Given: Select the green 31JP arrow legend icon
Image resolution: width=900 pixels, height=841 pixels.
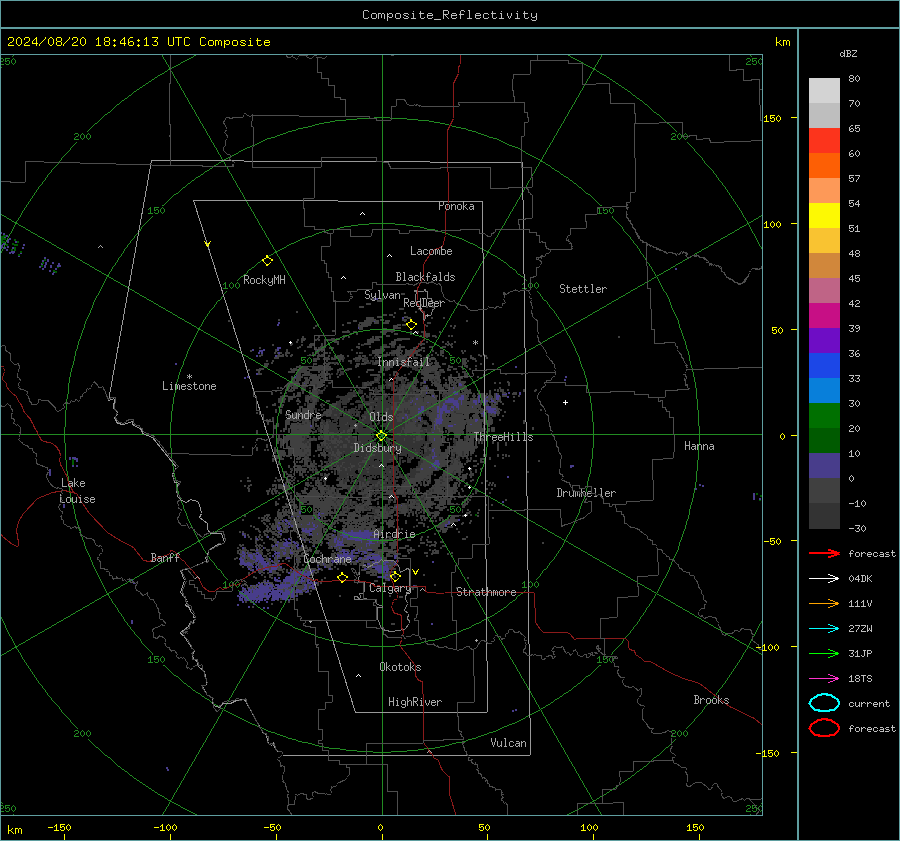Looking at the screenshot, I should pos(824,653).
